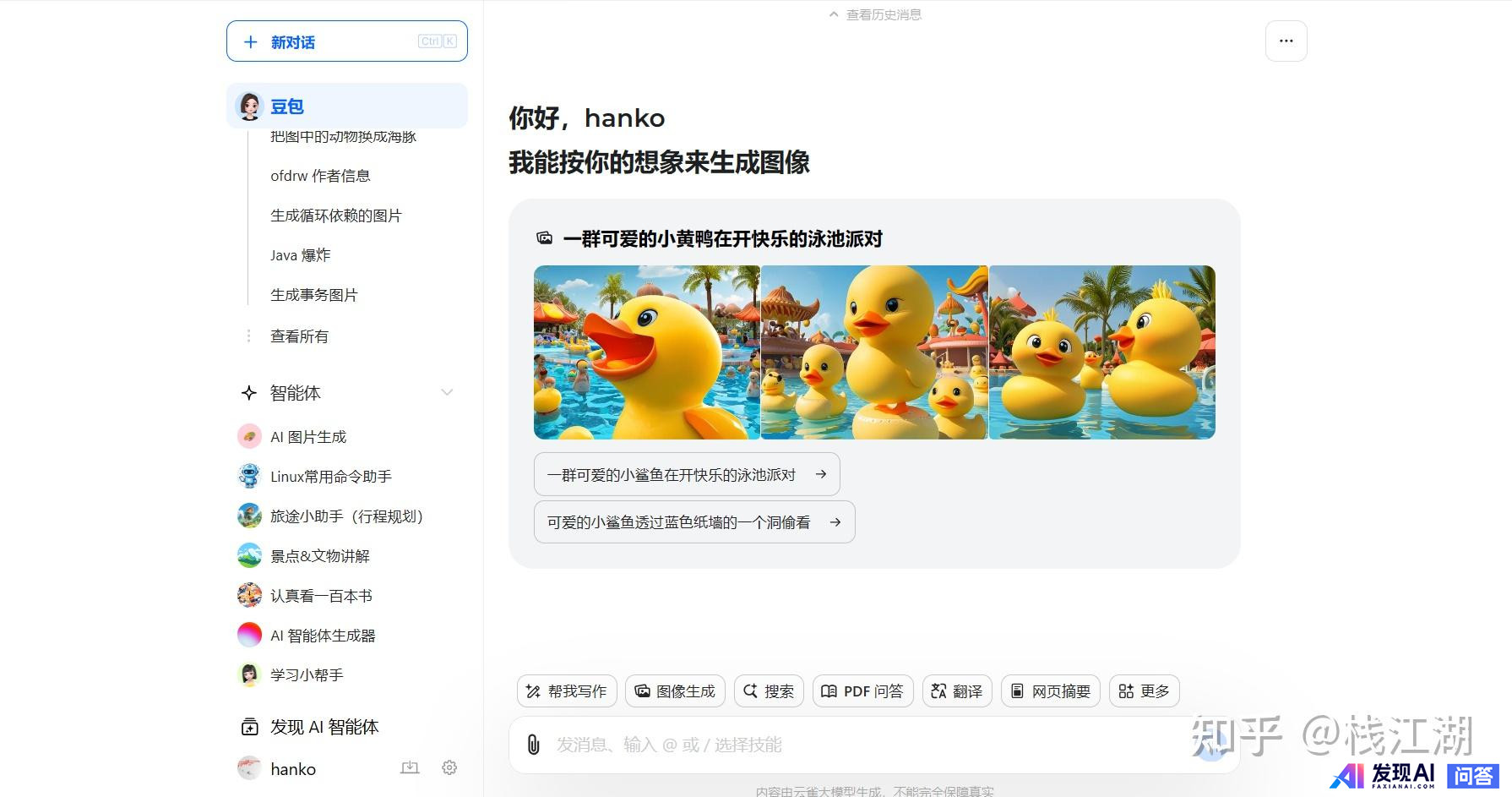Click the message input field
Image resolution: width=1512 pixels, height=797 pixels.
click(x=862, y=745)
